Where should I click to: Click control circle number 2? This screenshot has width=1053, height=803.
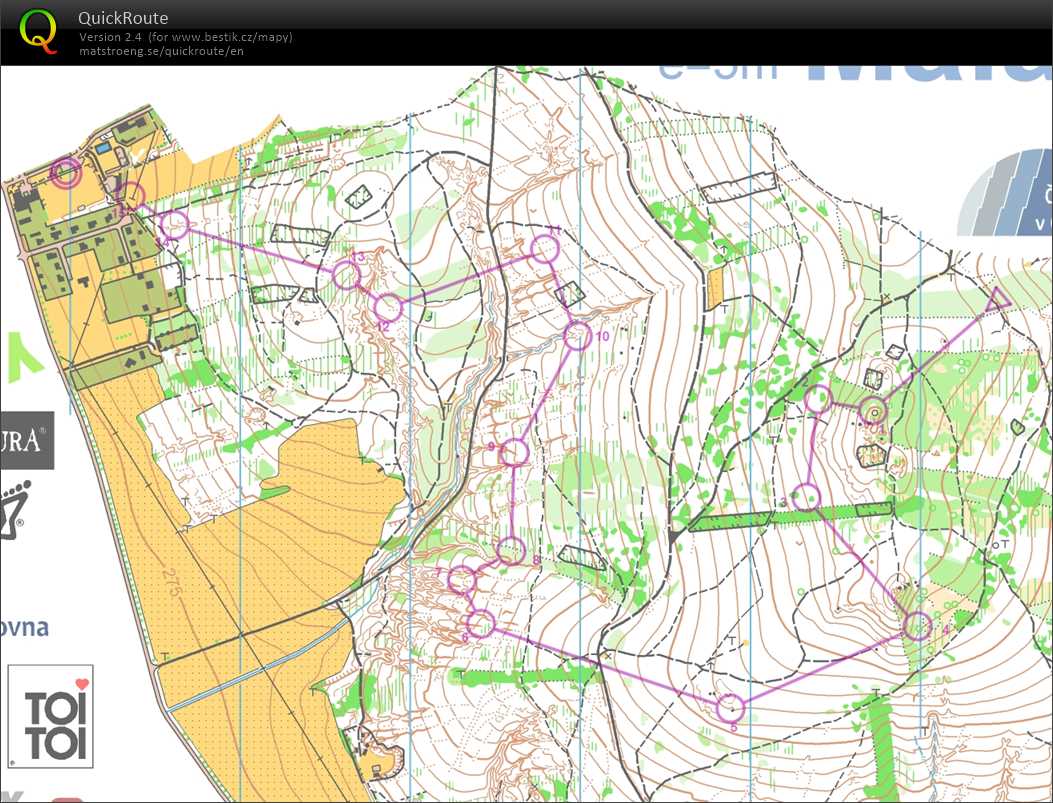(819, 399)
